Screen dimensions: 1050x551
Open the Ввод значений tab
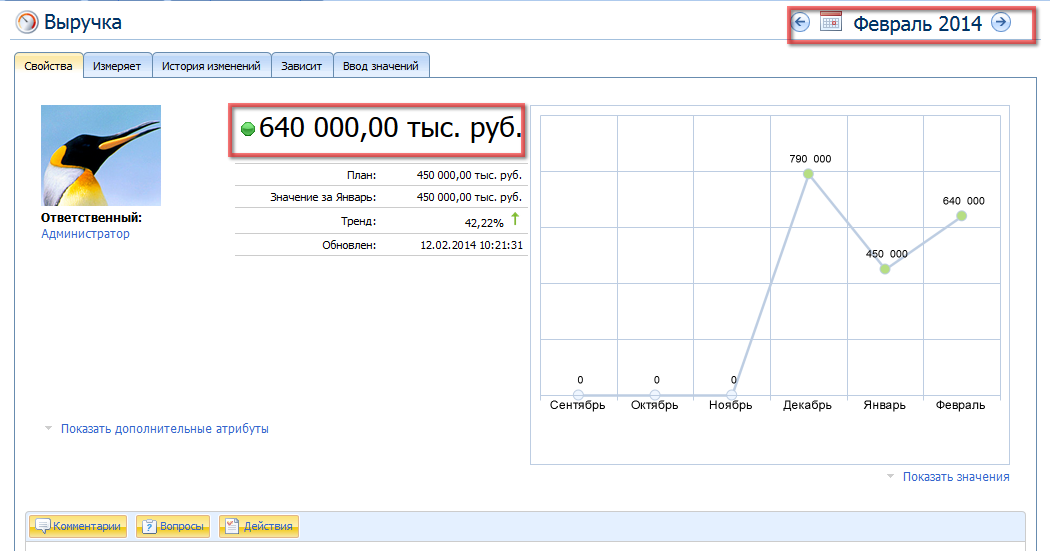tap(380, 66)
